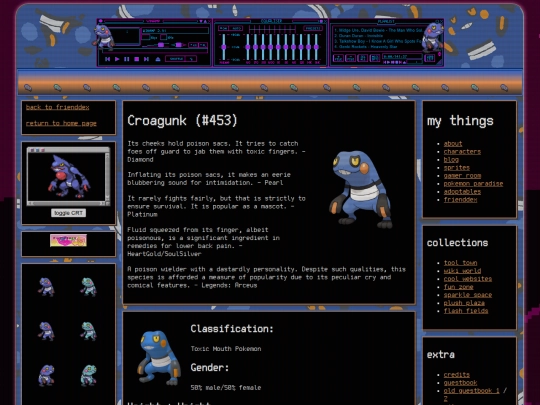Click the equalizer PREAMP slider
The image size is (540, 405).
[224, 47]
